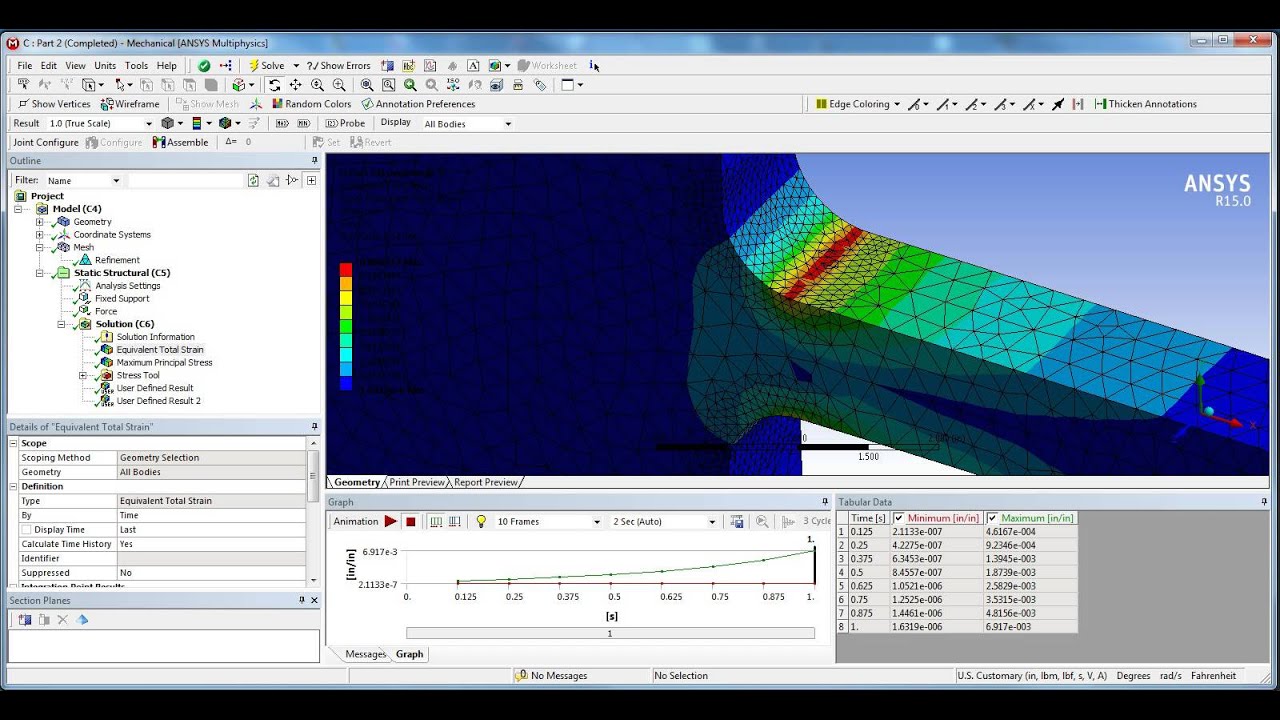This screenshot has height=720, width=1280.
Task: Pin the Outline panel
Action: (314, 161)
